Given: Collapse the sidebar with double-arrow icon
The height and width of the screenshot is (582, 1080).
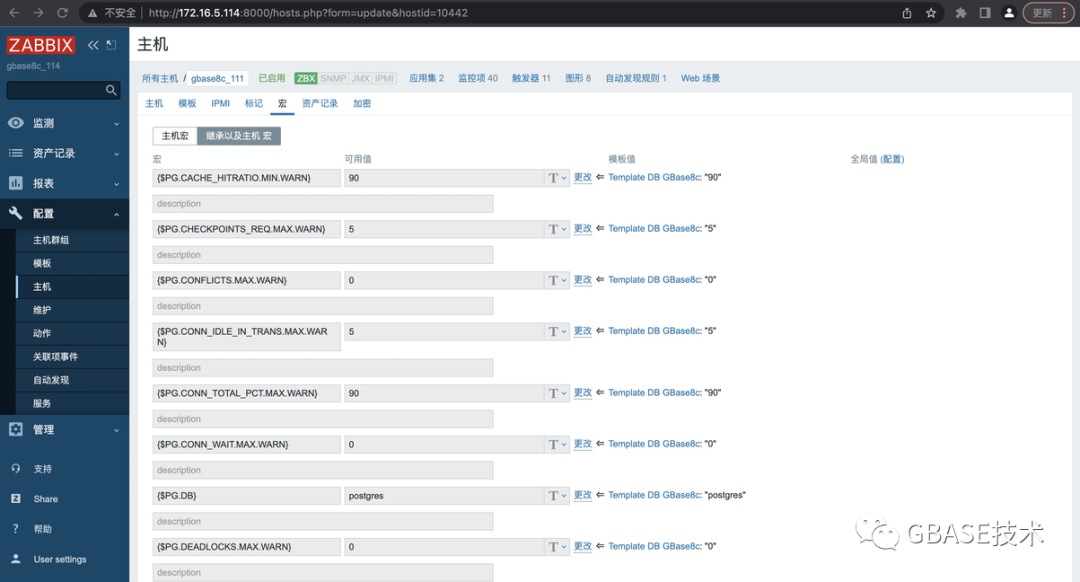Looking at the screenshot, I should tap(93, 45).
